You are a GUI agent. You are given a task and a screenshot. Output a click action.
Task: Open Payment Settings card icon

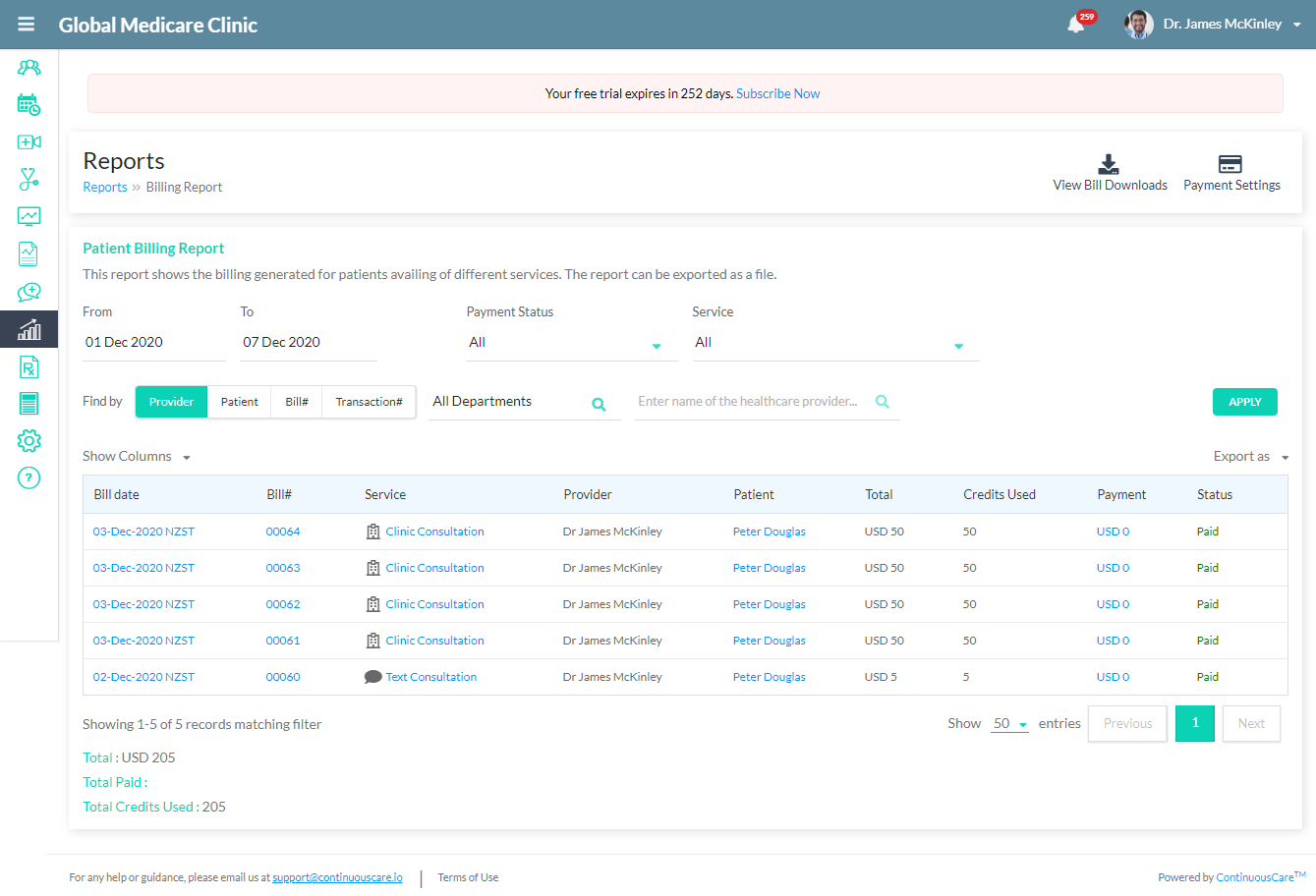pos(1230,164)
